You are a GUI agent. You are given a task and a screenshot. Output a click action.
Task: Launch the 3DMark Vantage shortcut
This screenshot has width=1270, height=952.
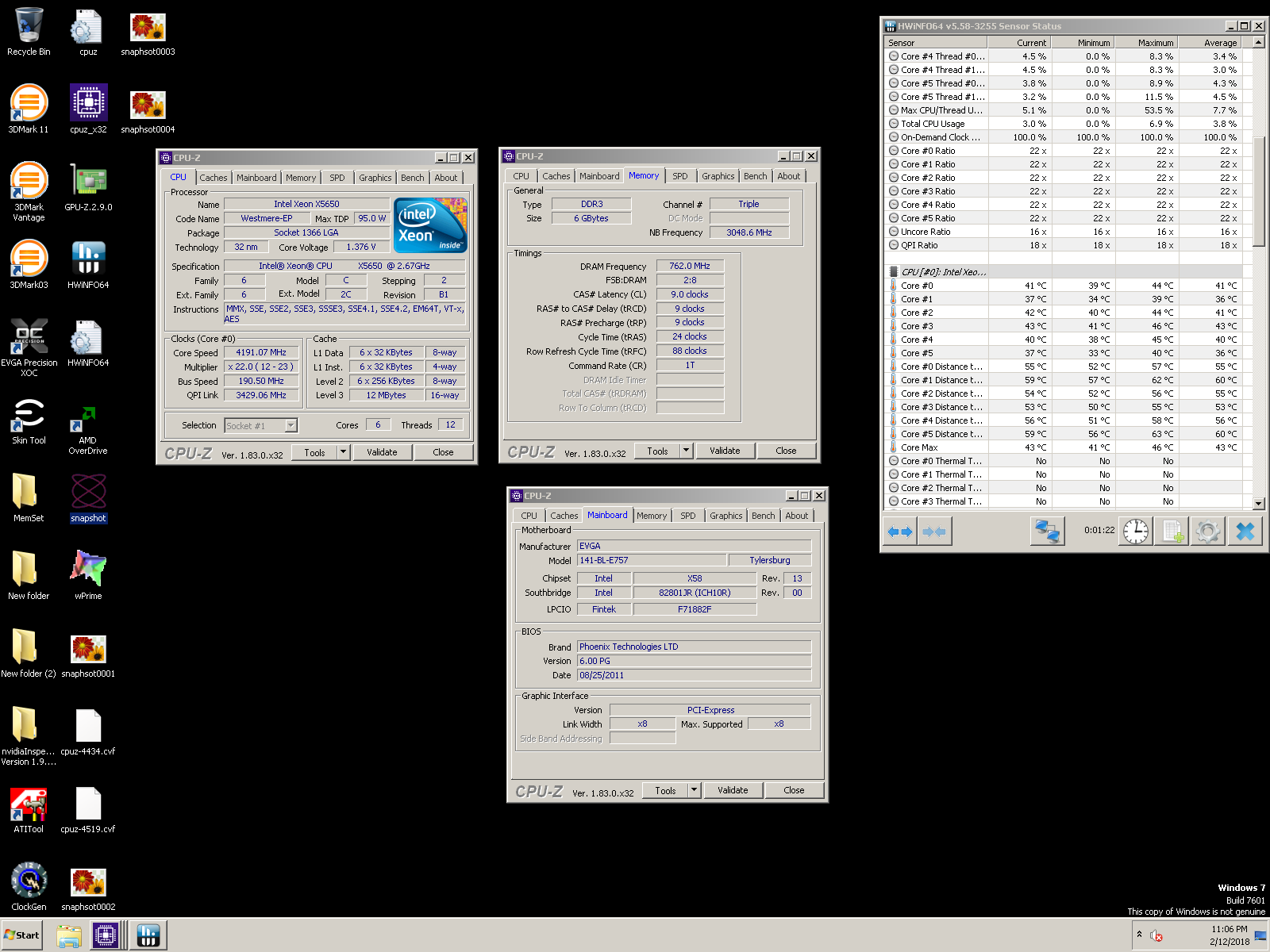point(29,191)
